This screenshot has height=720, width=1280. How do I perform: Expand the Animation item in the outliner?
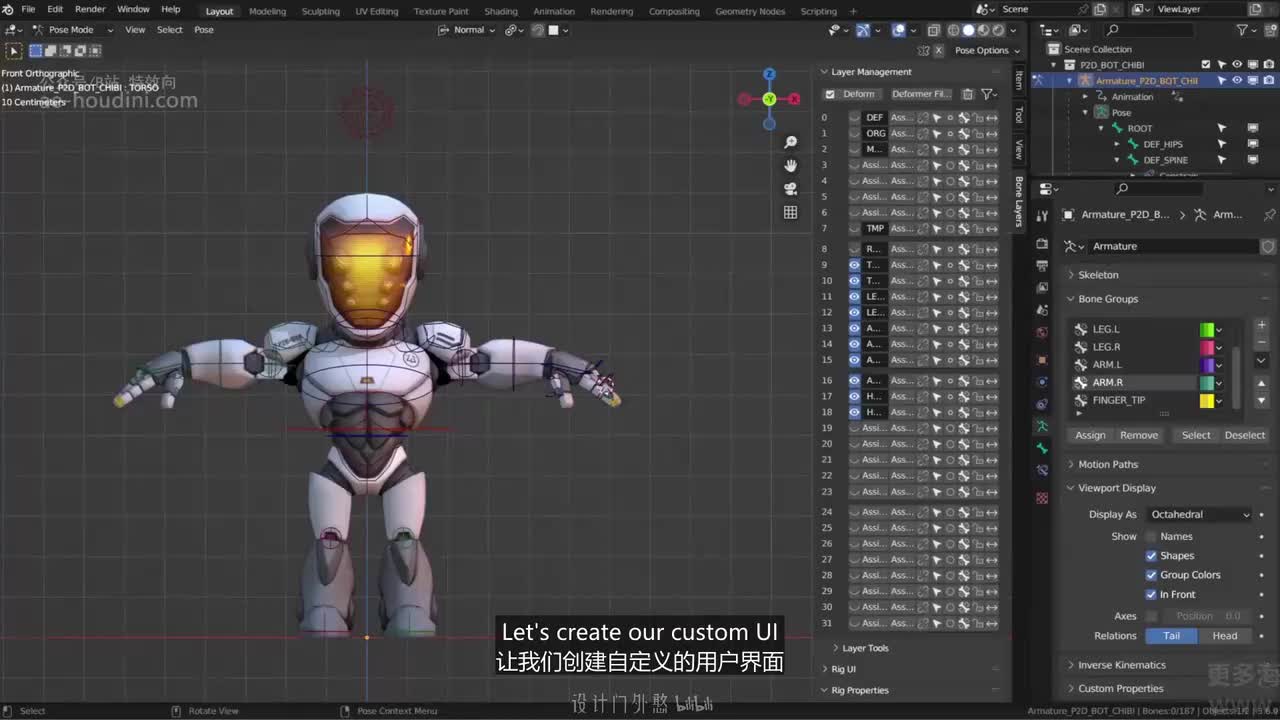click(1086, 97)
